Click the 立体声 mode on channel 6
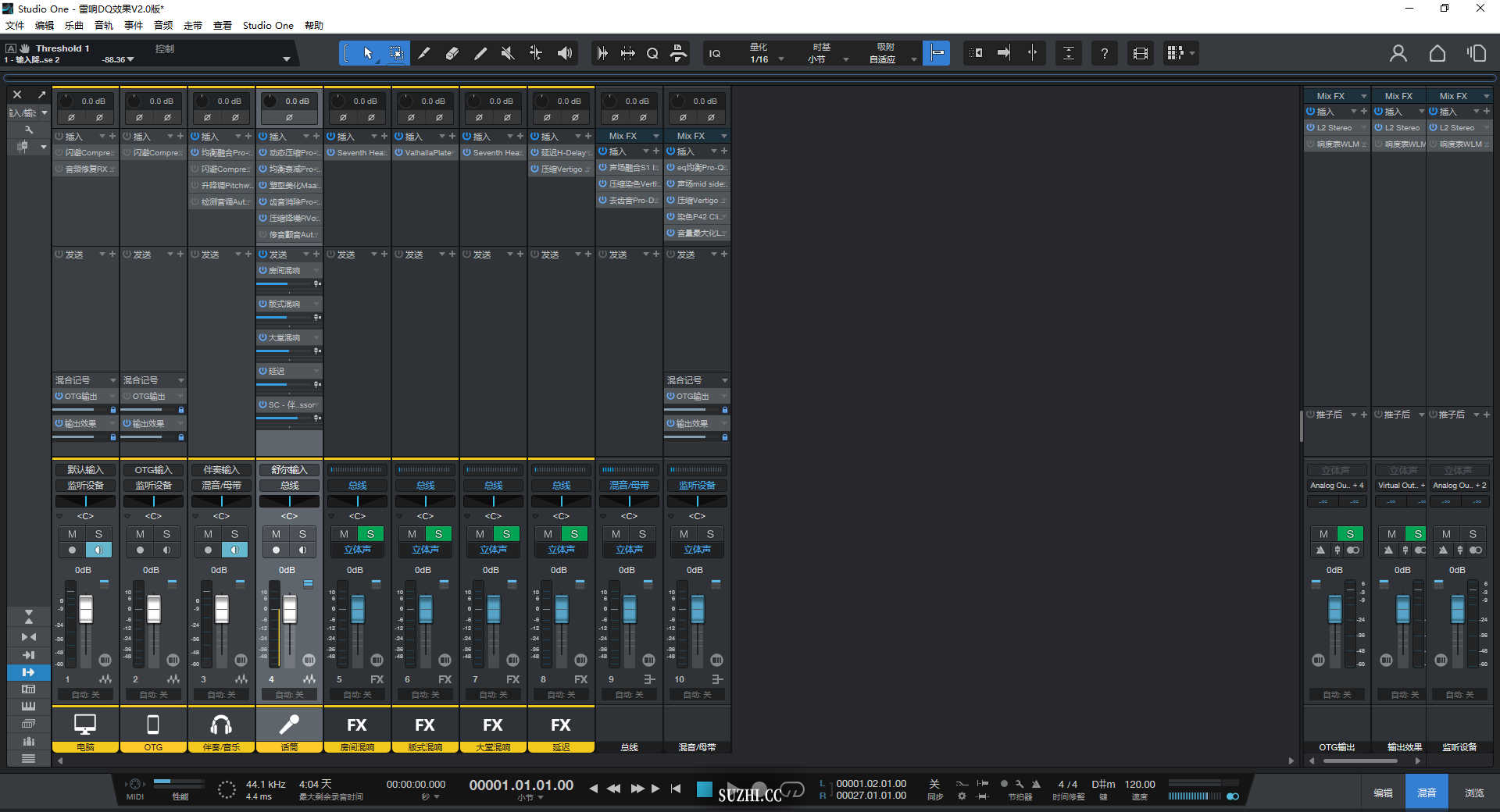The image size is (1500, 812). (x=425, y=550)
